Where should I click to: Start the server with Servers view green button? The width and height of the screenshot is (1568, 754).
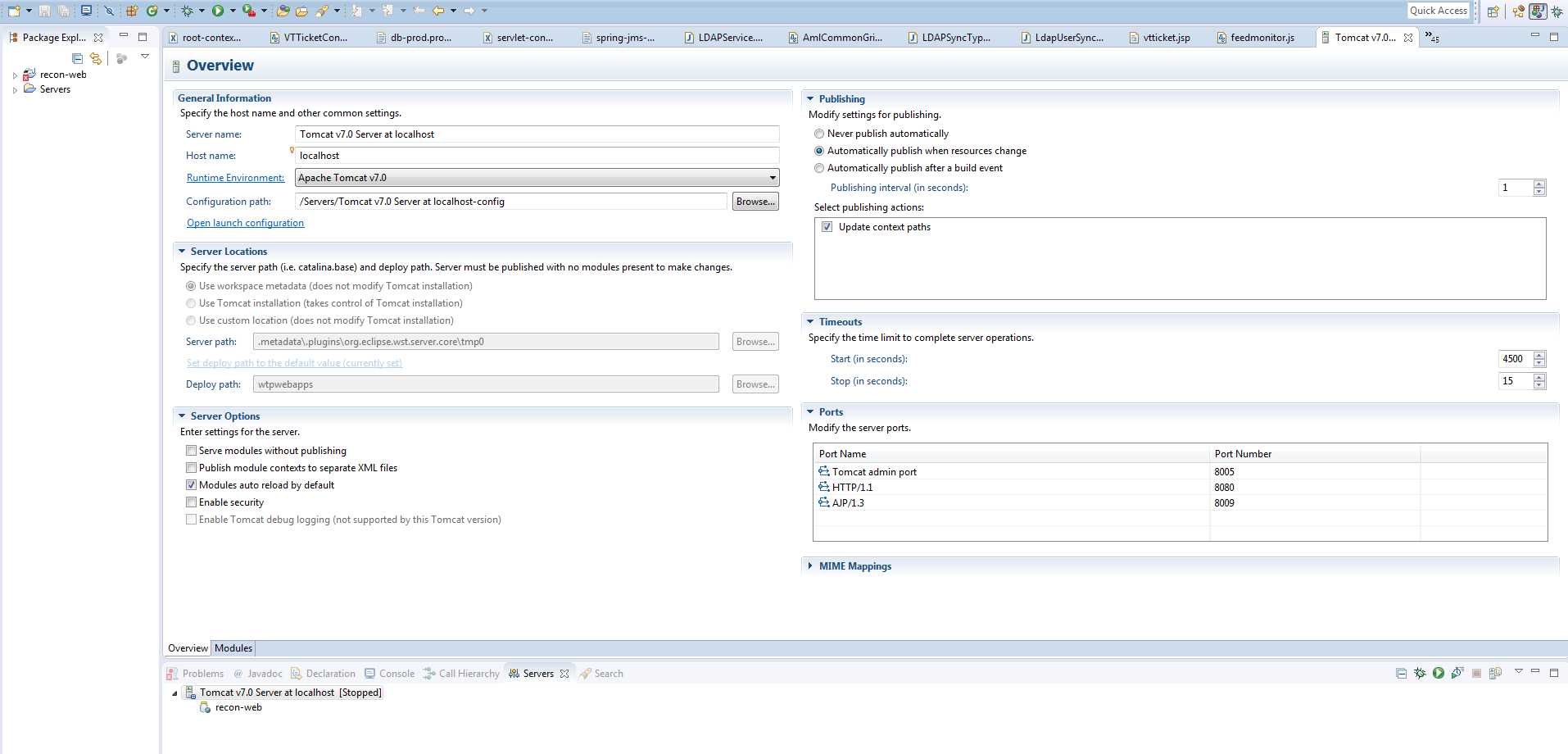point(1439,673)
